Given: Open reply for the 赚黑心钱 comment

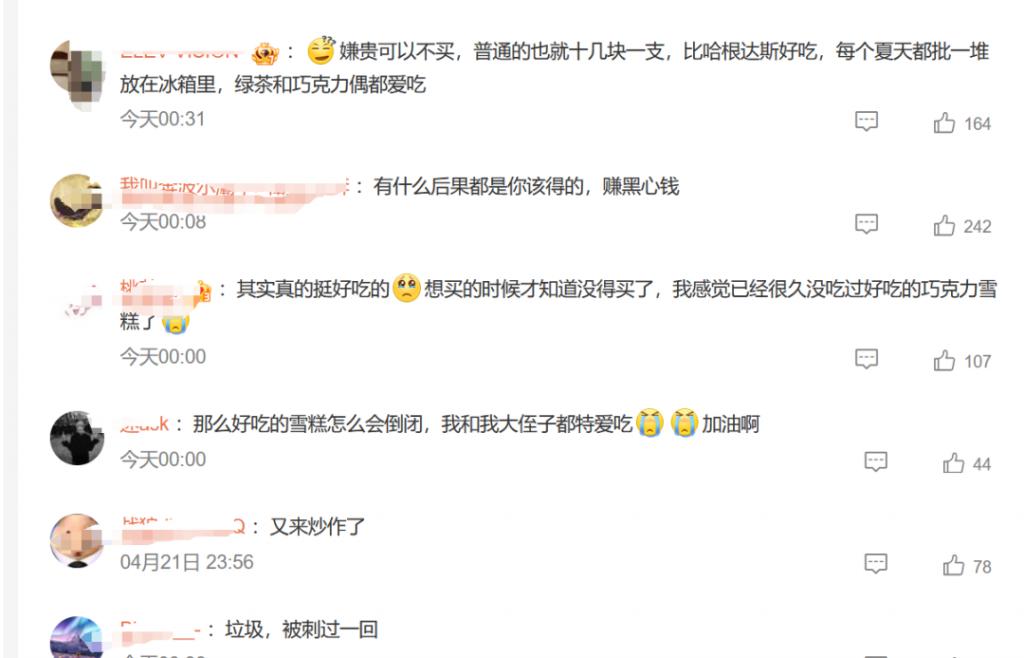Looking at the screenshot, I should (867, 224).
